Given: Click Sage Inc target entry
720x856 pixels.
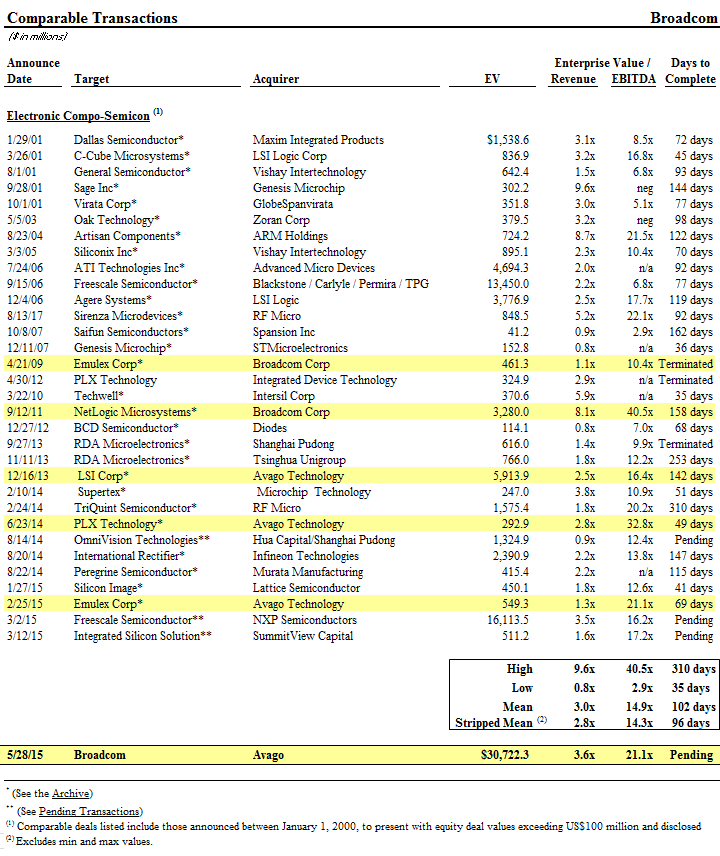Looking at the screenshot, I should point(96,188).
